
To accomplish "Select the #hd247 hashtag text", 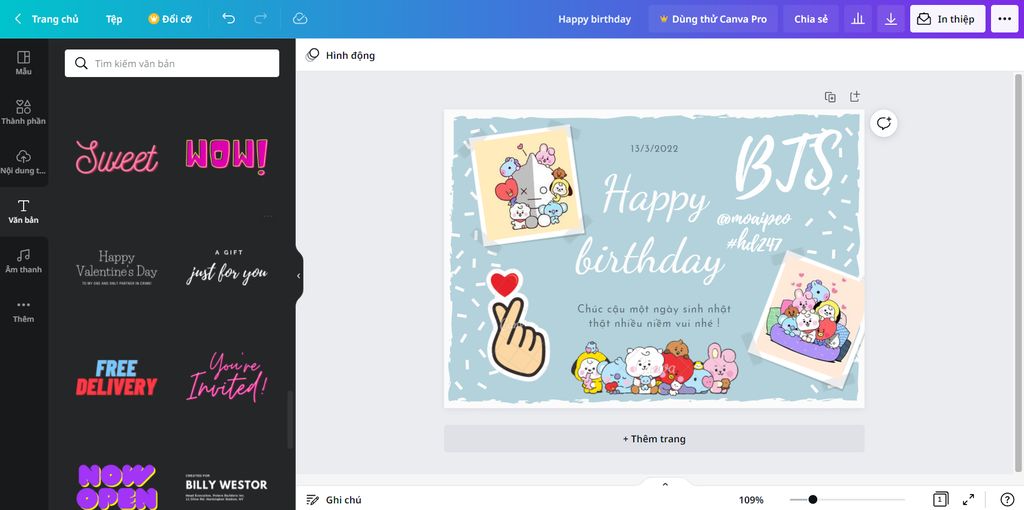I will [x=754, y=244].
